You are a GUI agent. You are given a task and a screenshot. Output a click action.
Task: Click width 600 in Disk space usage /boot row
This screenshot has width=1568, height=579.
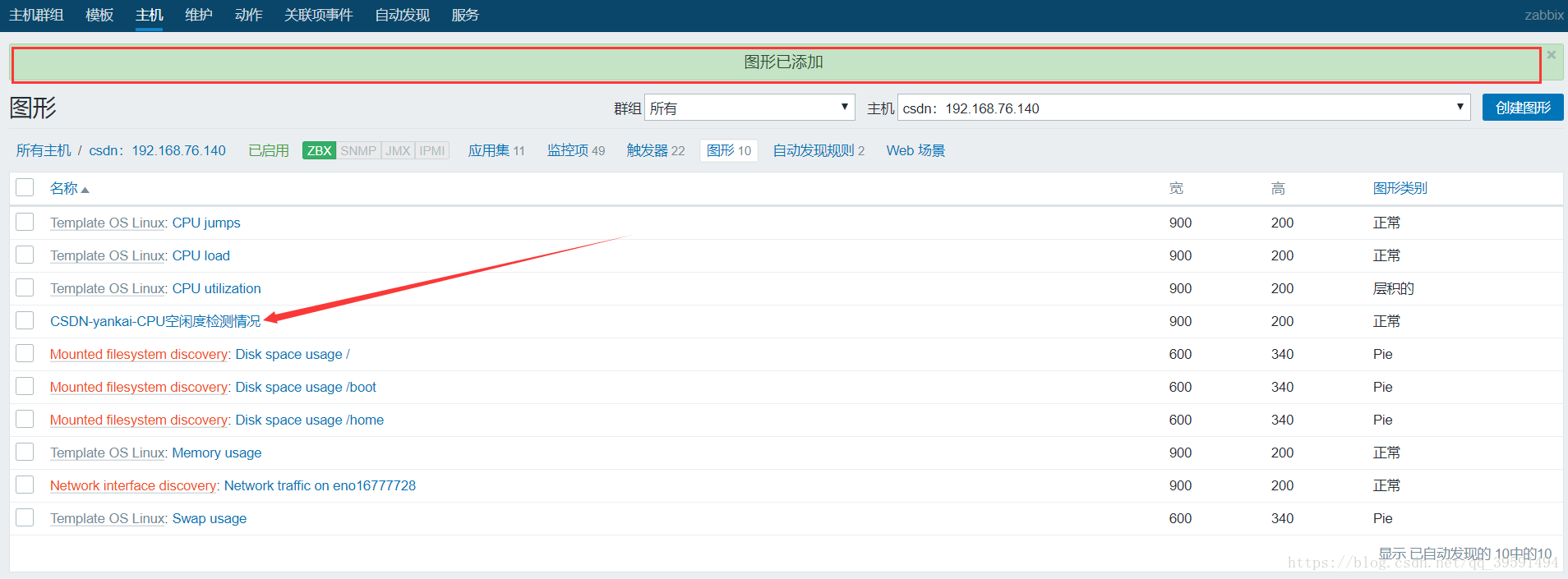pos(1180,387)
